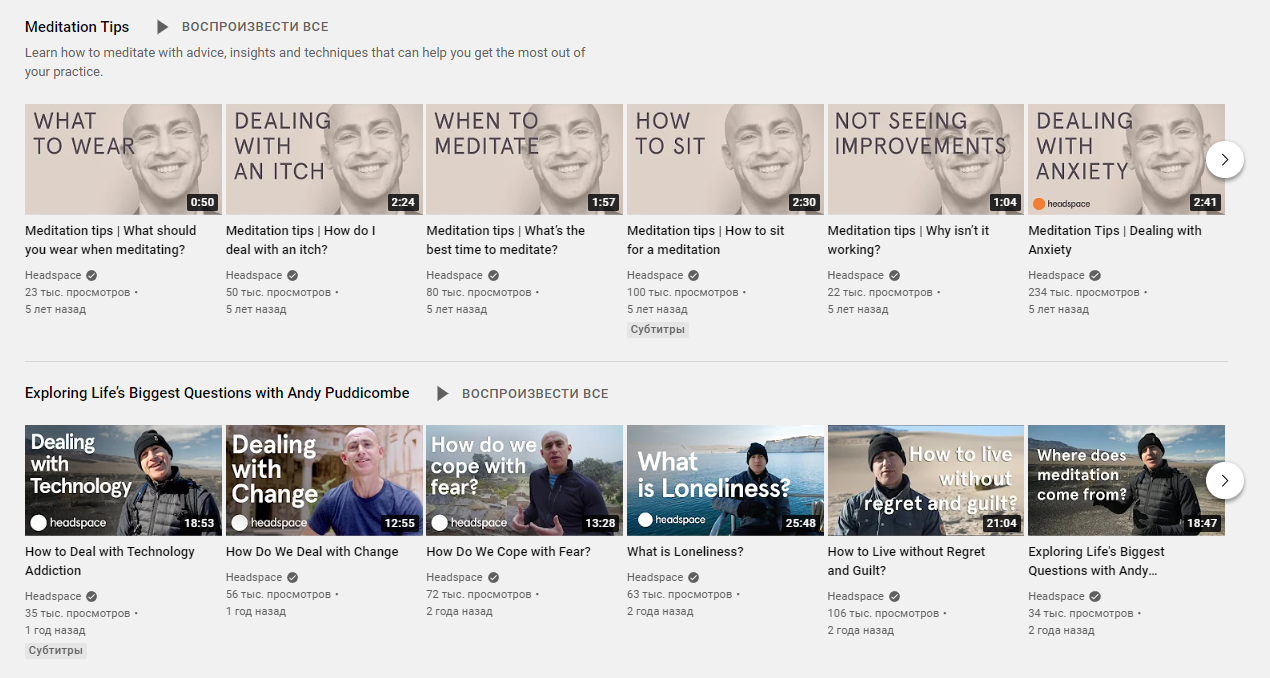1270x678 pixels.
Task: Click '1 год назад' under Deal with Change
Action: 256,611
